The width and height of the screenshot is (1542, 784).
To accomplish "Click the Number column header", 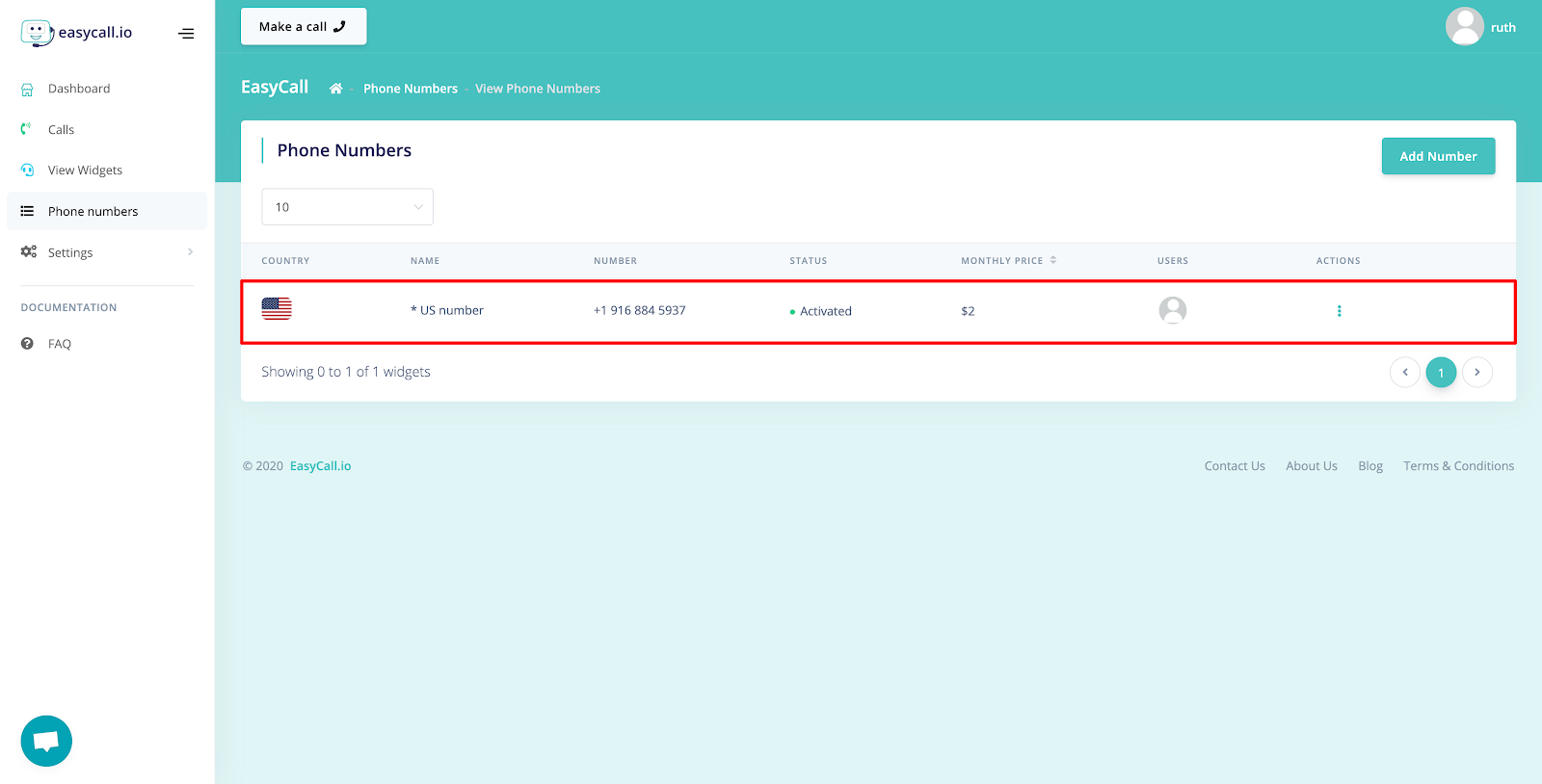I will pos(615,261).
